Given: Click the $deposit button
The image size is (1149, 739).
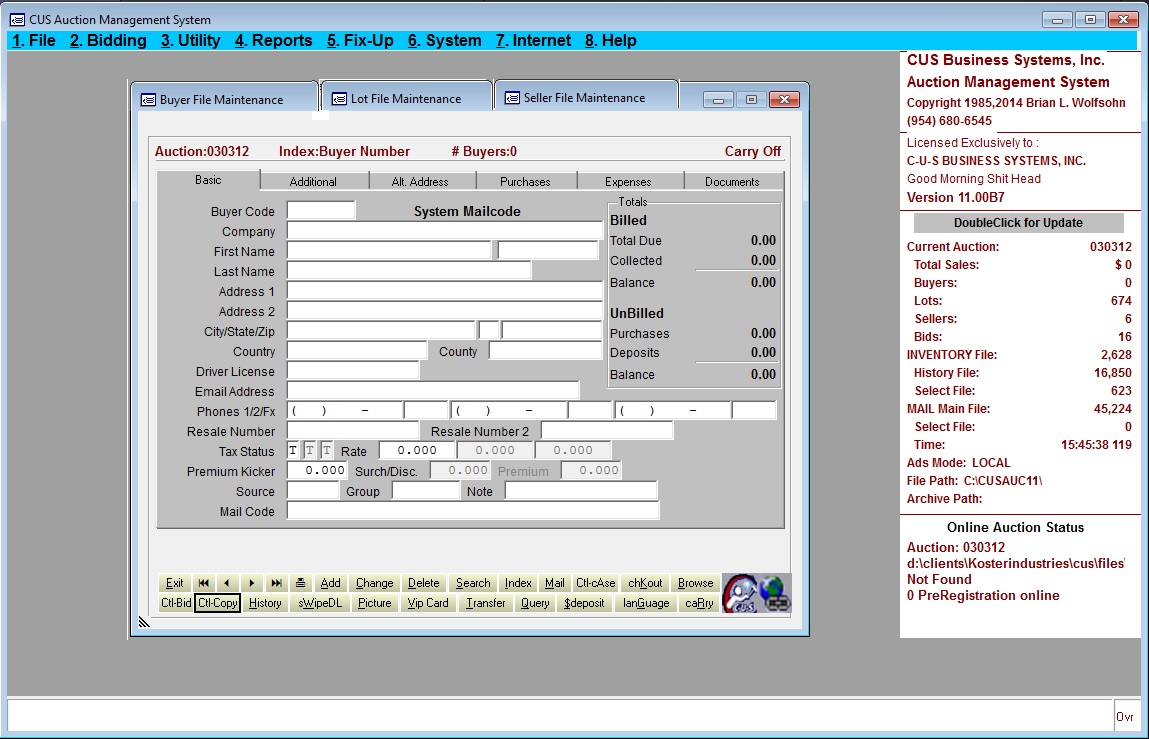Looking at the screenshot, I should tap(584, 603).
